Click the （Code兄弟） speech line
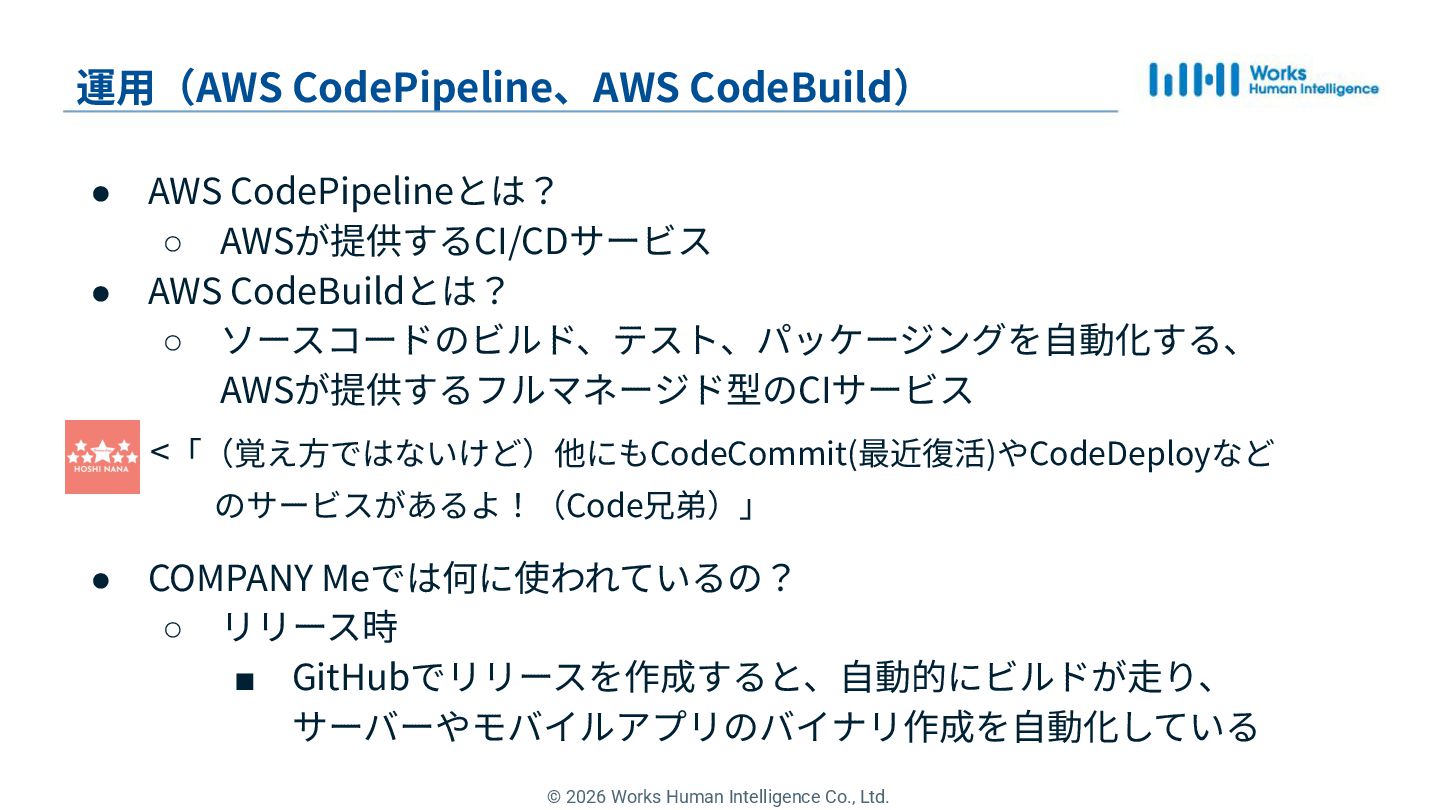Image resolution: width=1440 pixels, height=810 pixels. pyautogui.click(x=485, y=506)
